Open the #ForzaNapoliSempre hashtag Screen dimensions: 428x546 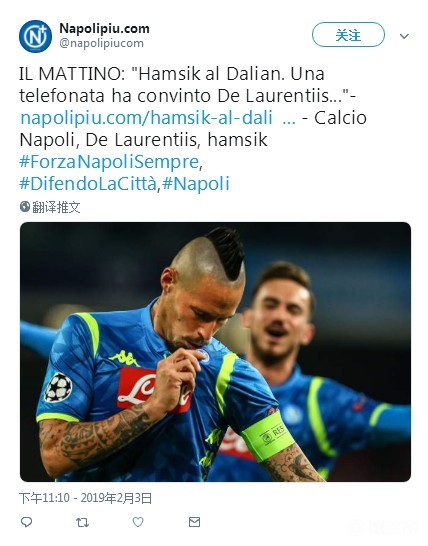(109, 162)
